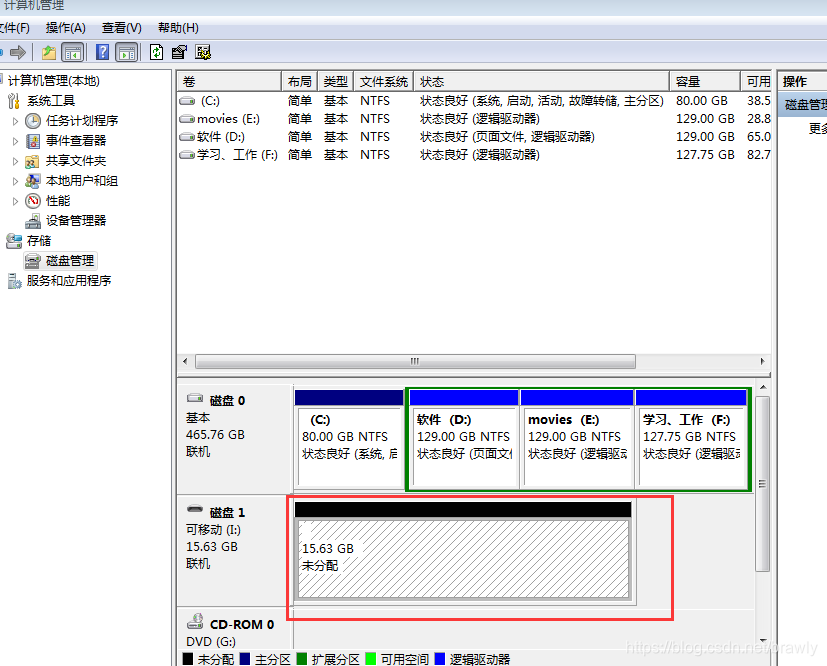
Task: Click the vertical scrollbar up arrow of disk view
Action: [763, 388]
